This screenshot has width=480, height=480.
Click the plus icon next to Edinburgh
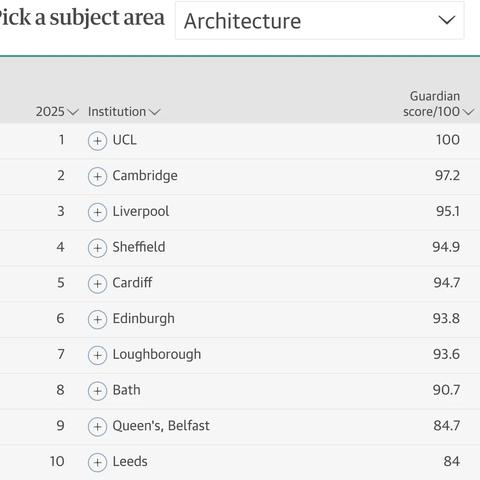[x=97, y=319]
